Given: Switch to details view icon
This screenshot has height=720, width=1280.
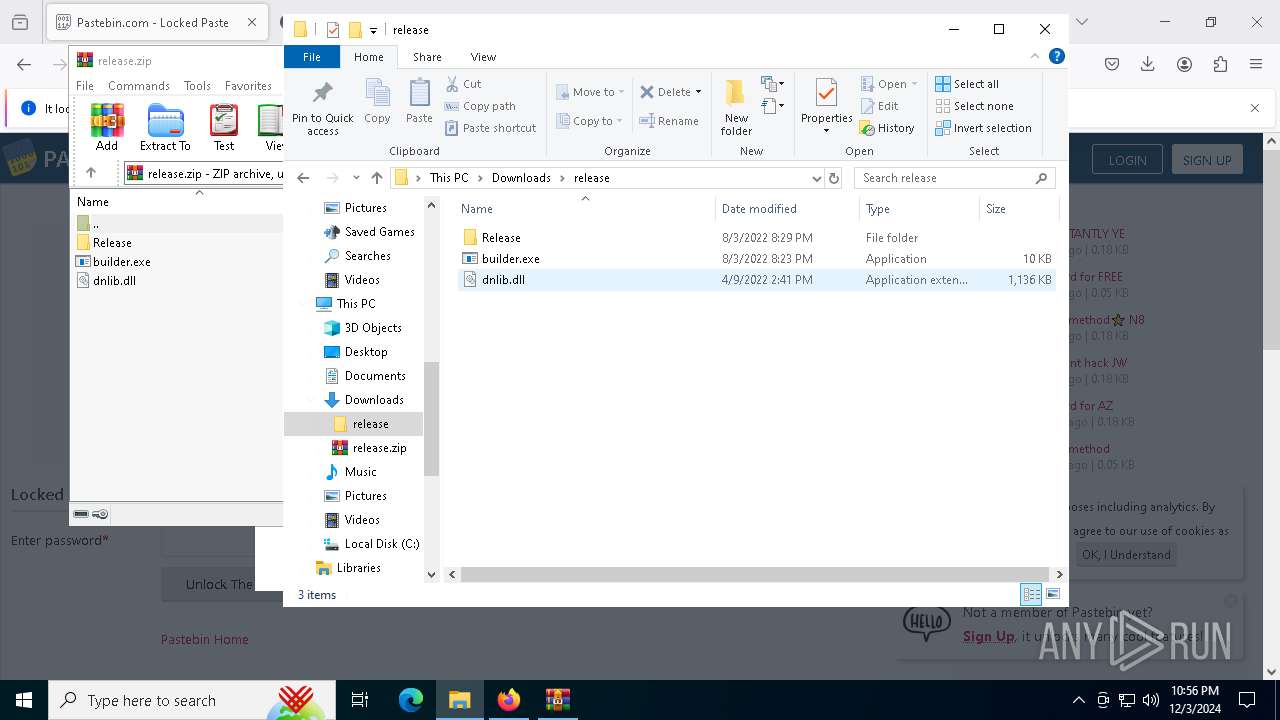Looking at the screenshot, I should click(1031, 594).
